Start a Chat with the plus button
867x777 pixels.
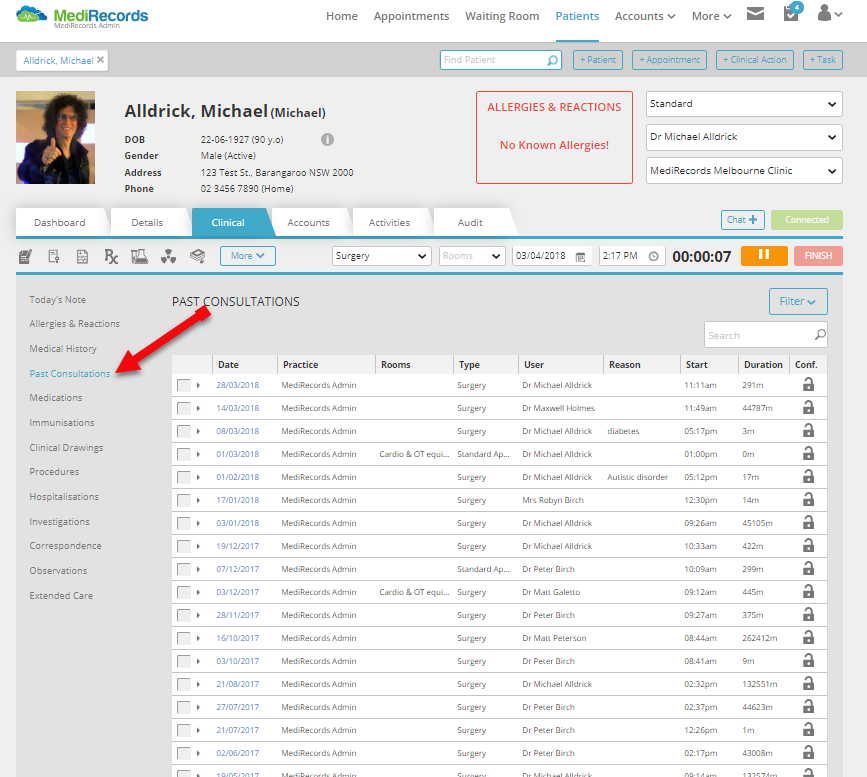[743, 220]
